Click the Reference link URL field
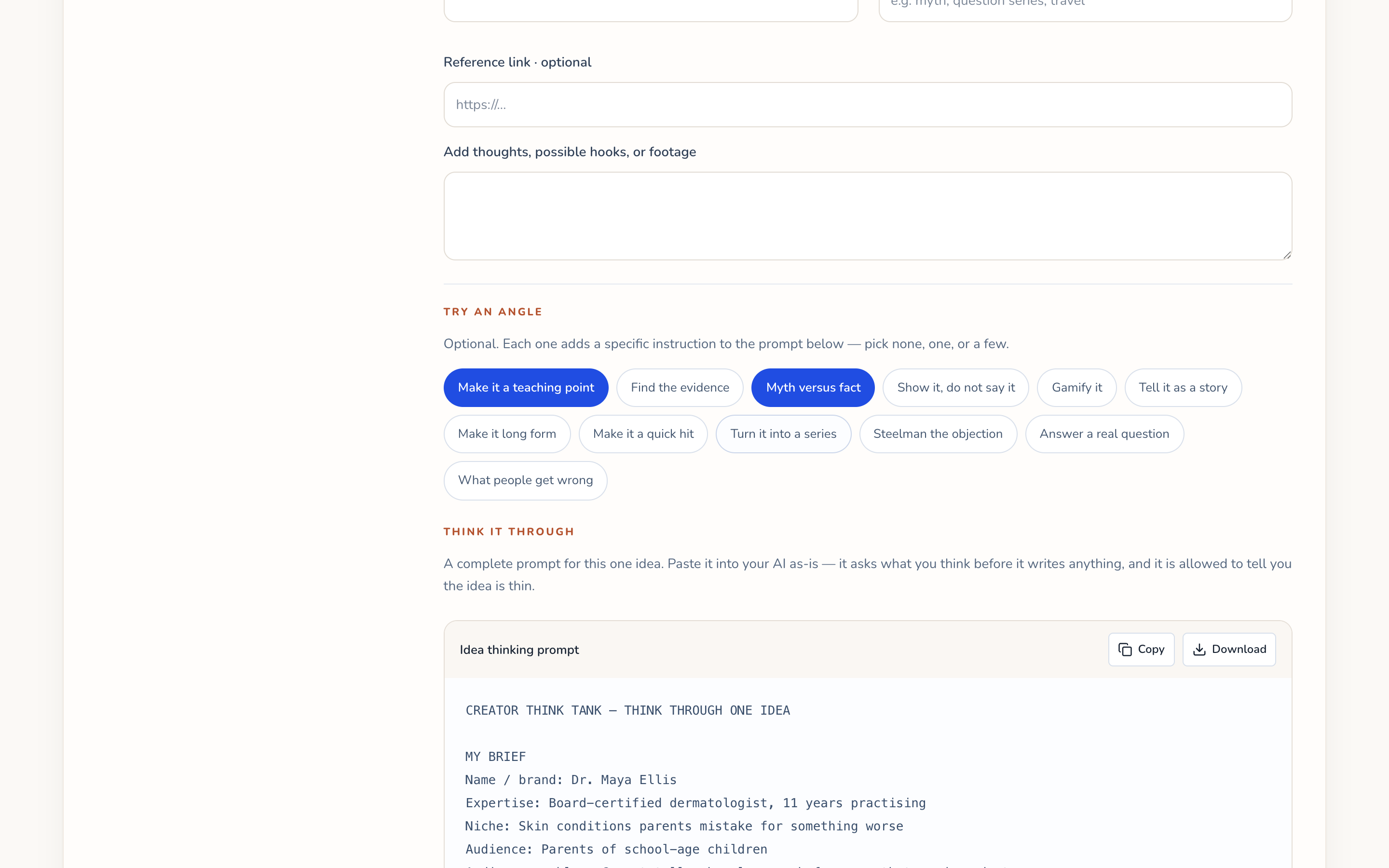1389x868 pixels. [x=868, y=105]
